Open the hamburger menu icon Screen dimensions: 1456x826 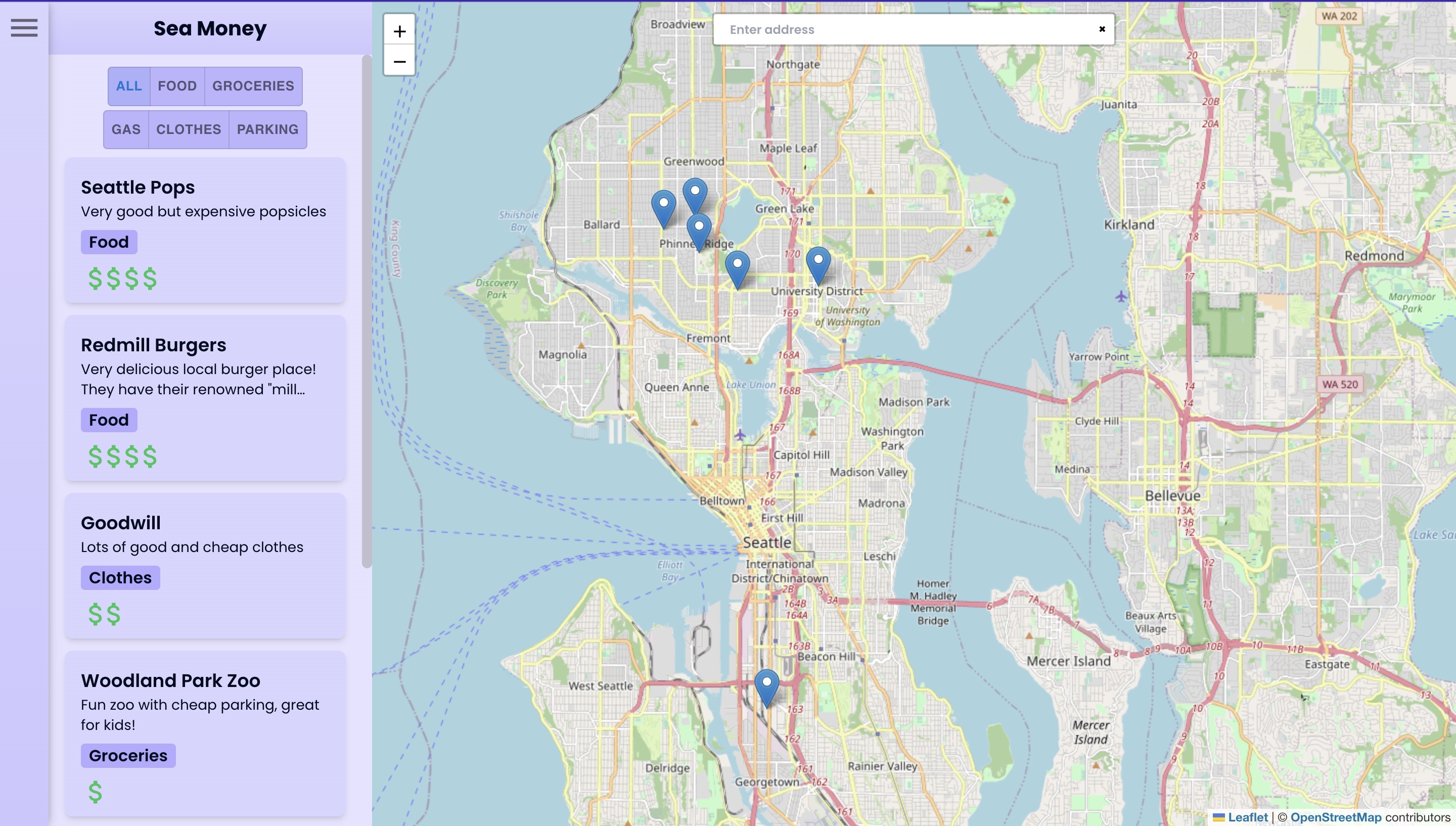tap(24, 28)
